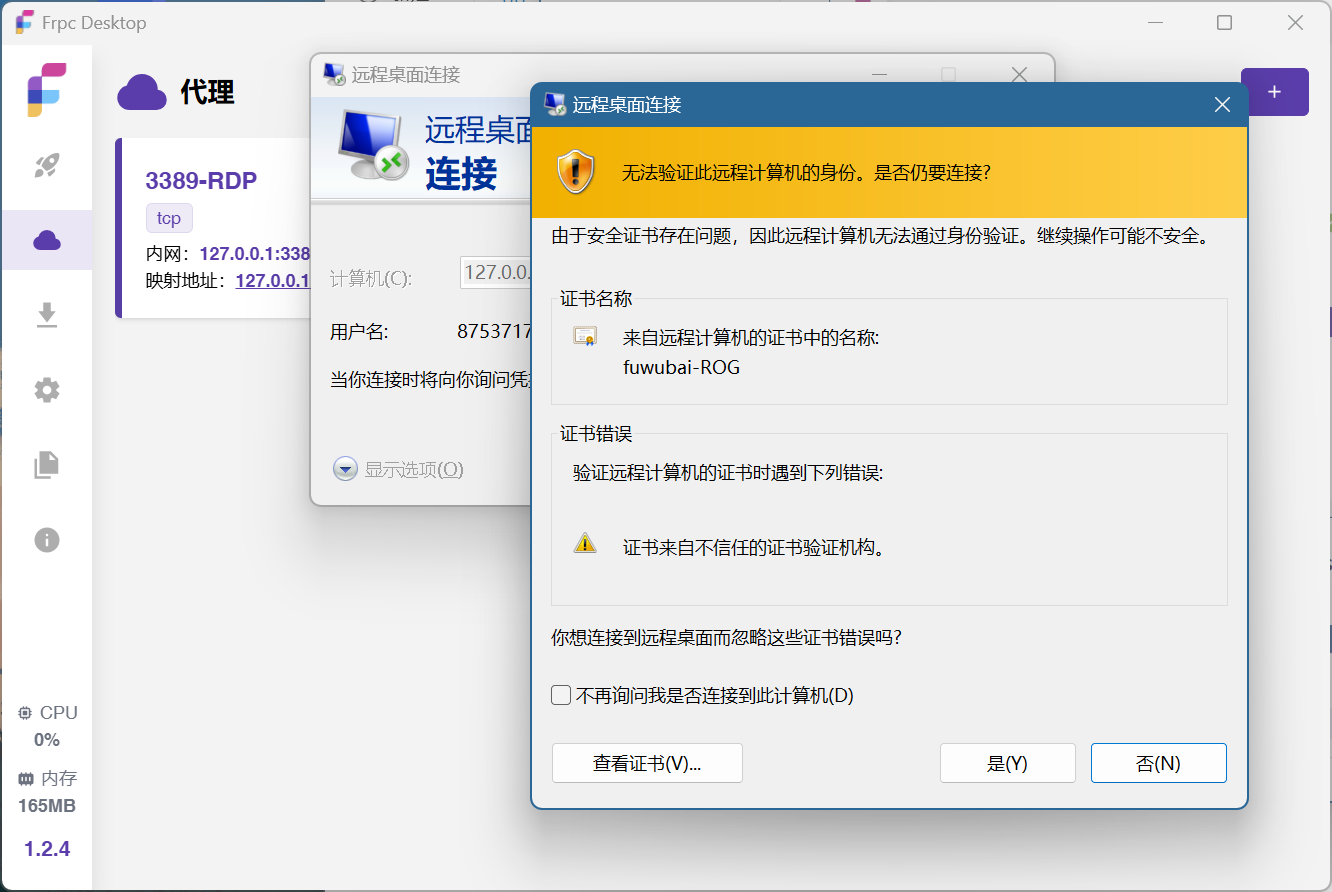Click the yellow warning triangle icon
The image size is (1332, 892).
585,544
